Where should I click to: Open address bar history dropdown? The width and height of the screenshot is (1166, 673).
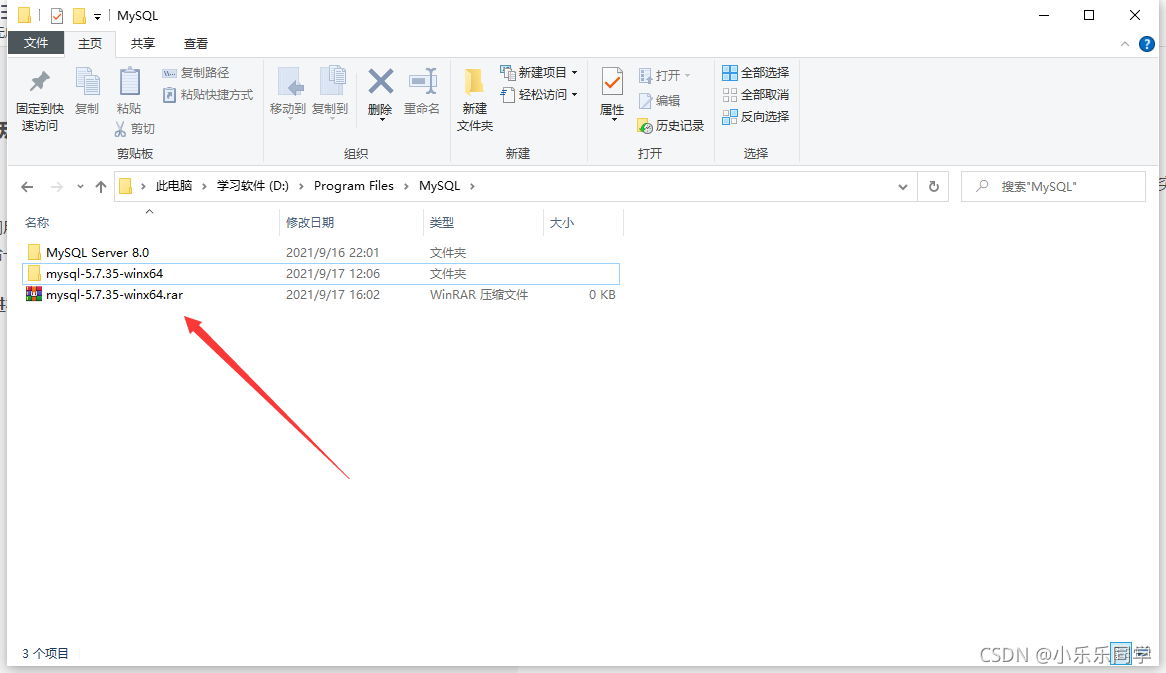coord(903,187)
